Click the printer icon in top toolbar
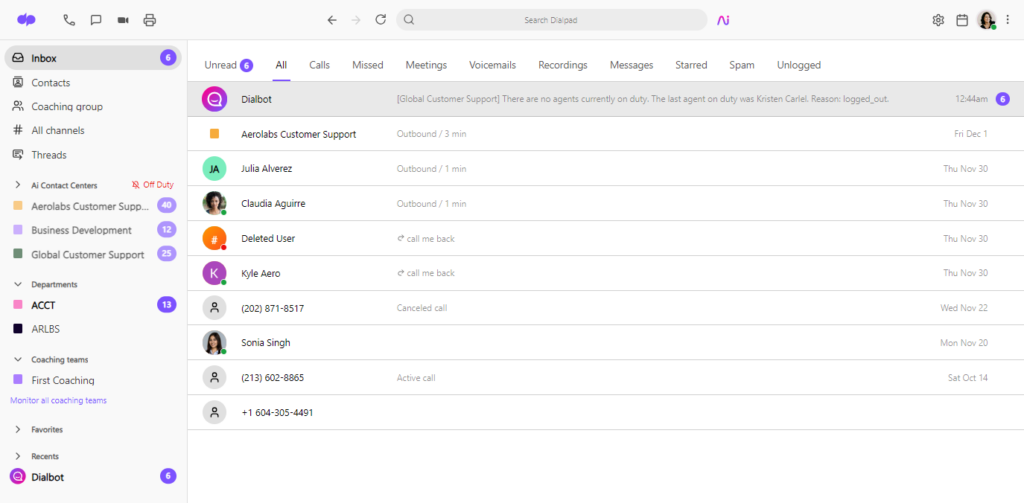Screen dimensions: 1024x503 click(x=150, y=20)
